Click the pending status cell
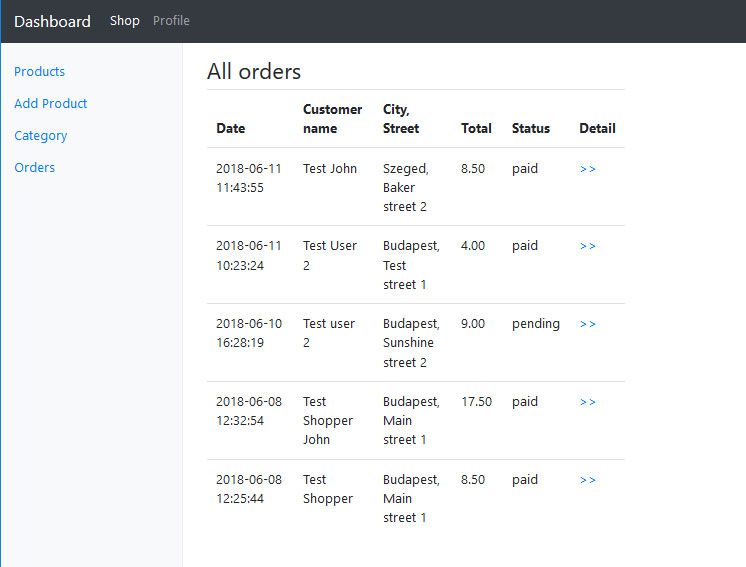This screenshot has width=746, height=567. [x=536, y=324]
